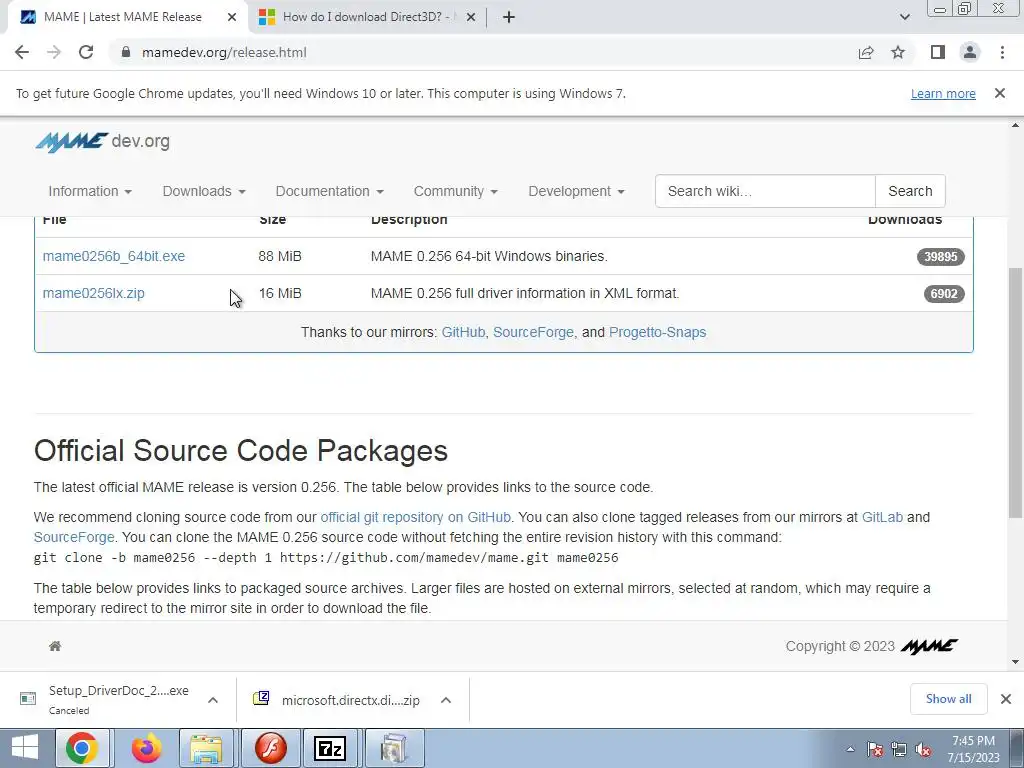Download mame0256lx.zip
Image resolution: width=1024 pixels, height=768 pixels.
(x=93, y=293)
